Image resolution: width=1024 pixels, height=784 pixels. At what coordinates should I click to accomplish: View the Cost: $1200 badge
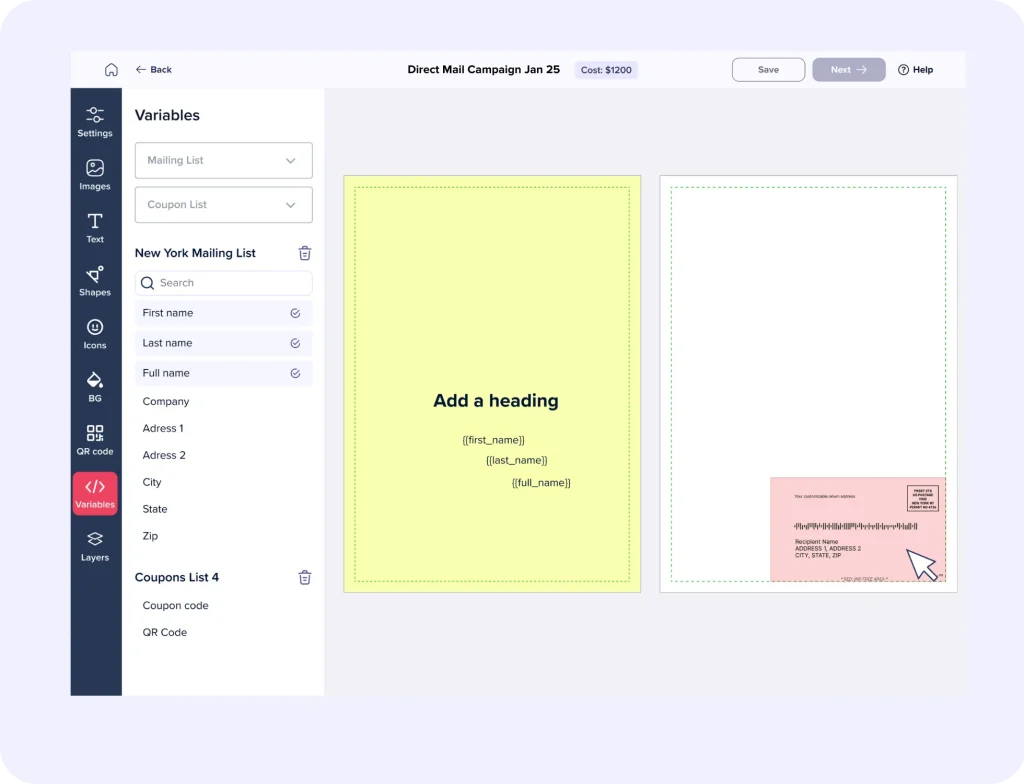tap(606, 70)
